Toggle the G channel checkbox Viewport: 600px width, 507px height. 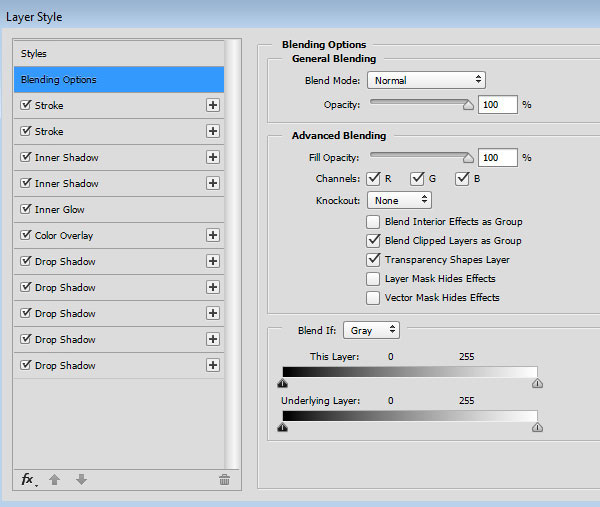click(x=417, y=178)
